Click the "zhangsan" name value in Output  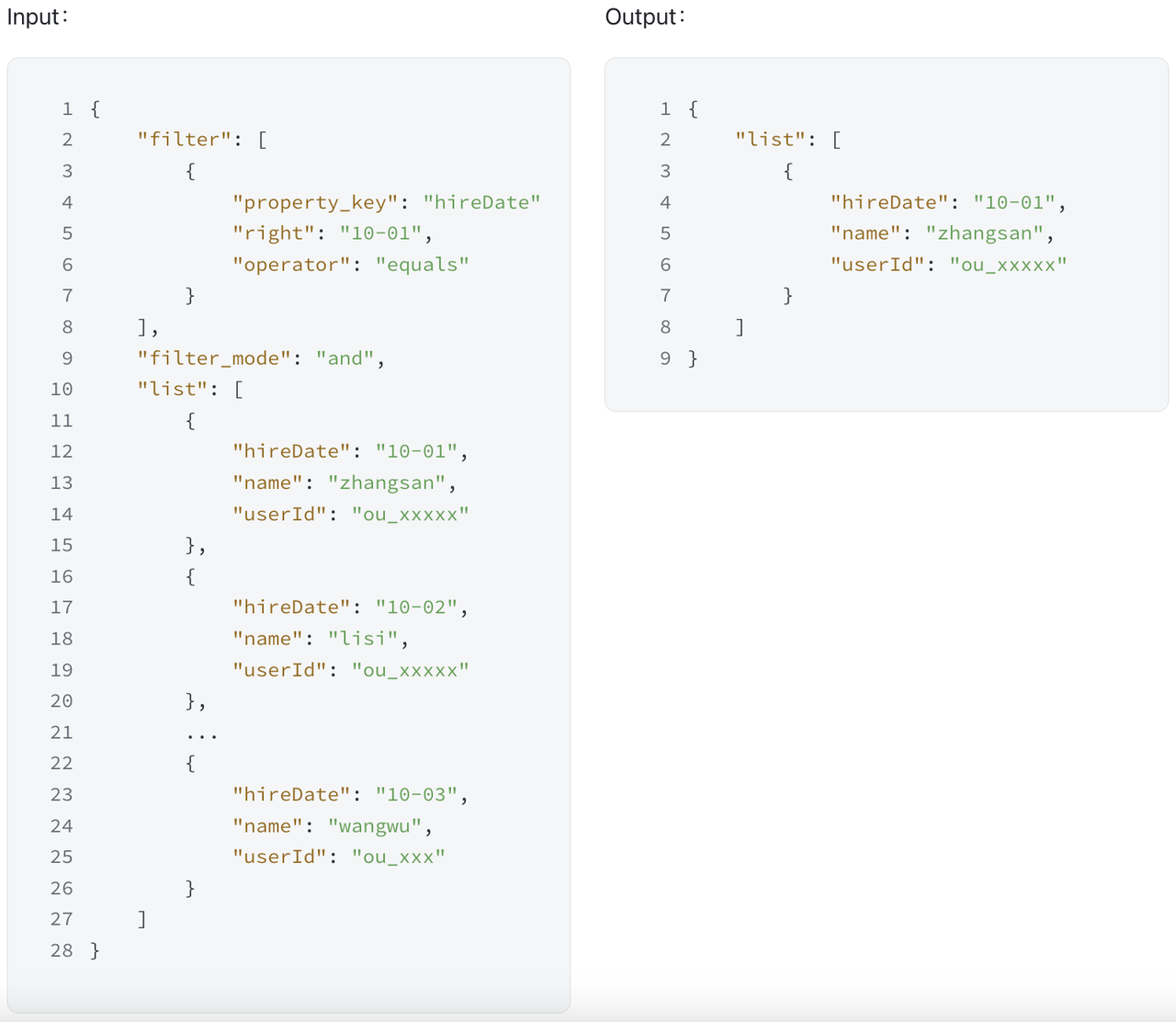(x=986, y=233)
